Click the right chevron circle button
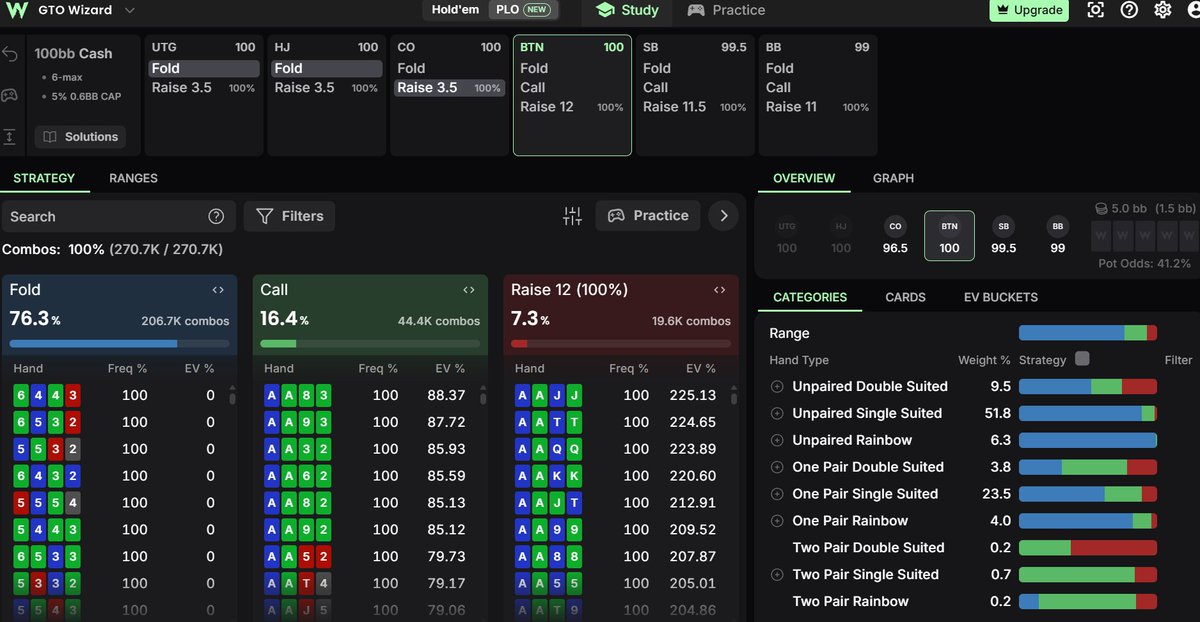 (724, 215)
